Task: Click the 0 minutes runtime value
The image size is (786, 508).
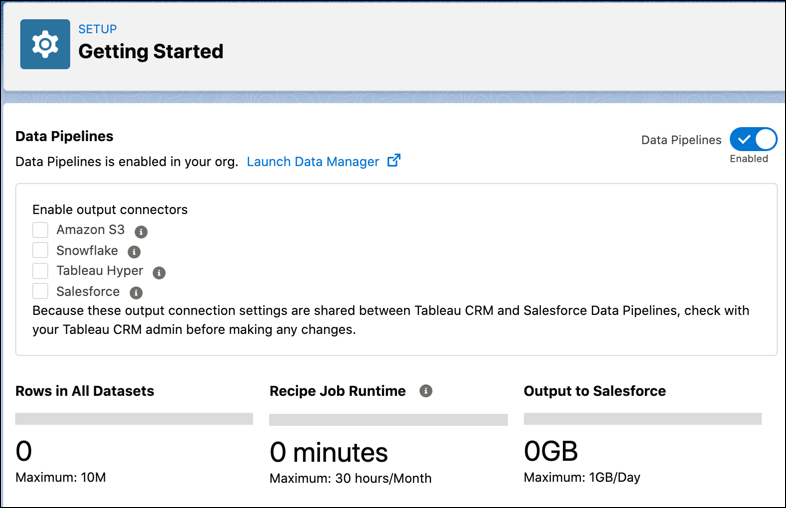Action: [x=329, y=452]
